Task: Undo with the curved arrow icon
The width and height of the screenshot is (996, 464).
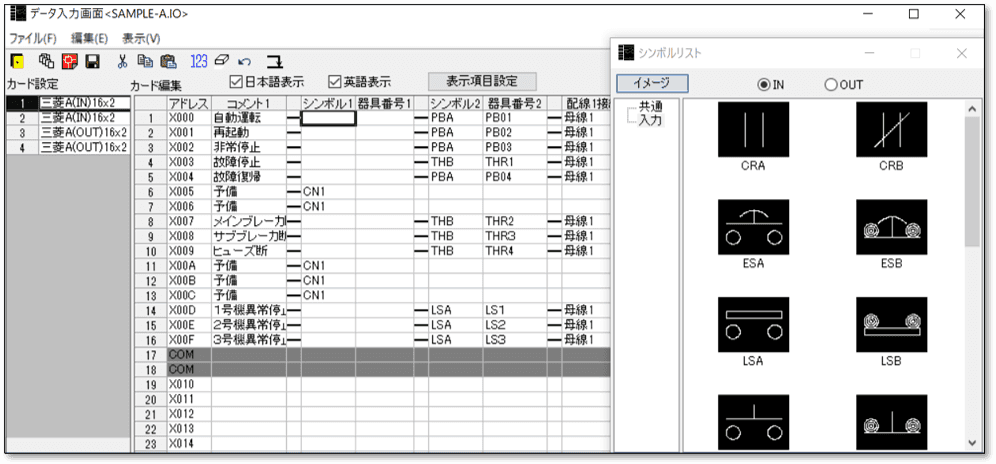Action: click(x=245, y=61)
